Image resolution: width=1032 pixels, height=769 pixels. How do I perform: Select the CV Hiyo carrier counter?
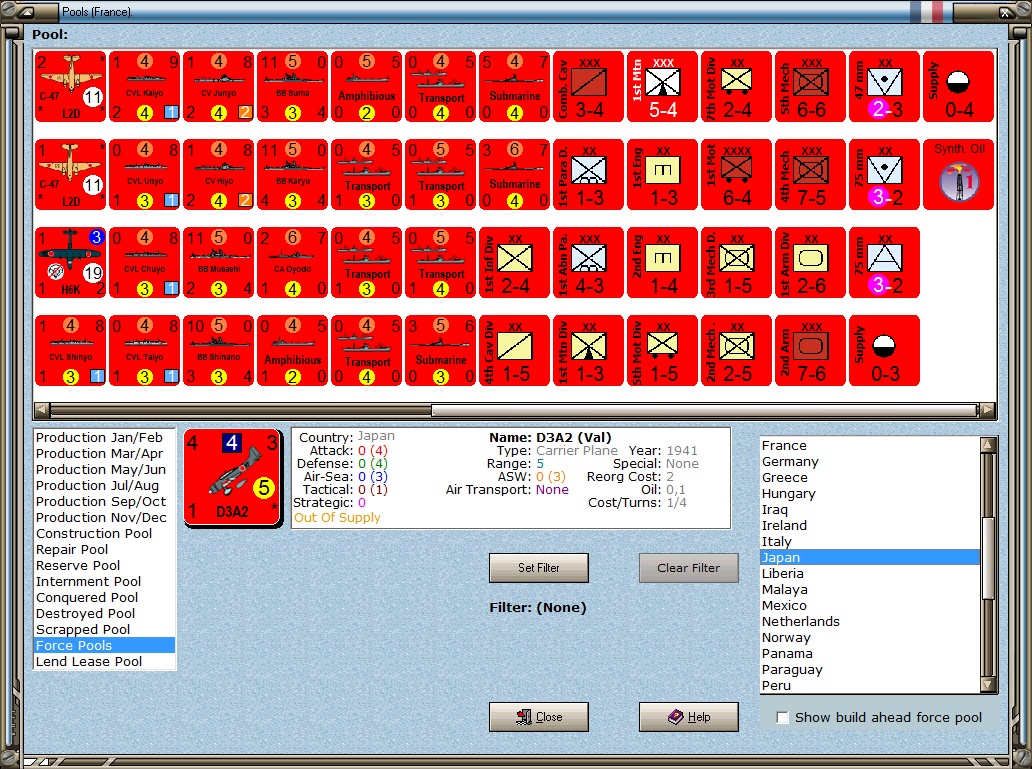click(219, 174)
